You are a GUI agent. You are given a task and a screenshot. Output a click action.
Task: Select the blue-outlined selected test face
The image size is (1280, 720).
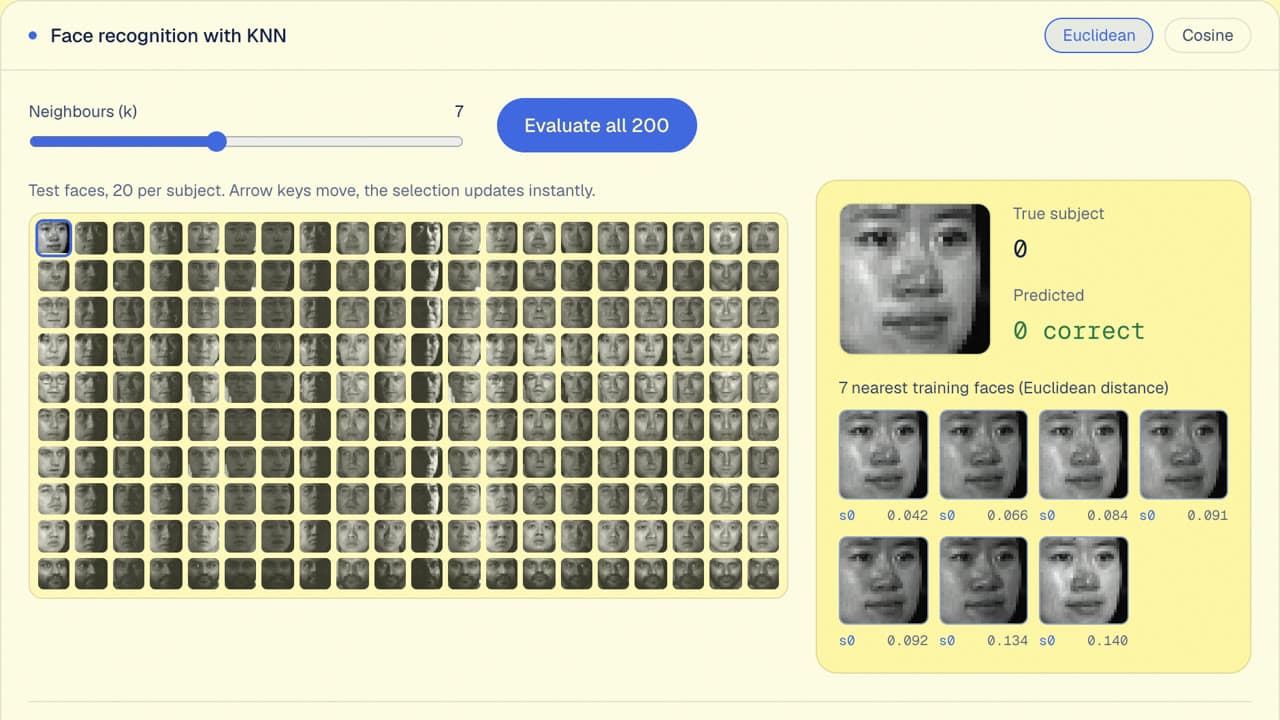[54, 238]
